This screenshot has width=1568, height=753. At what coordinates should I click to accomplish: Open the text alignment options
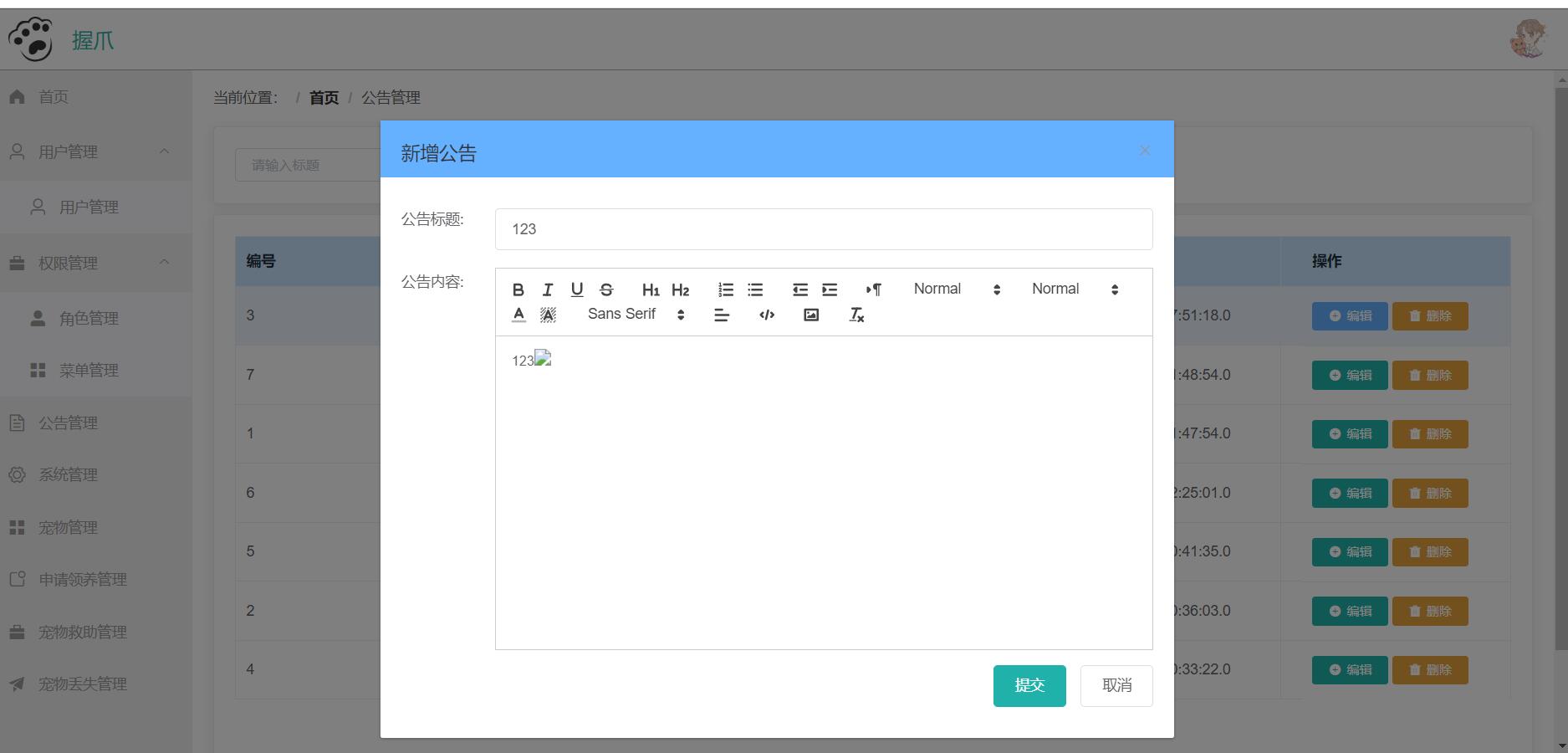(722, 315)
